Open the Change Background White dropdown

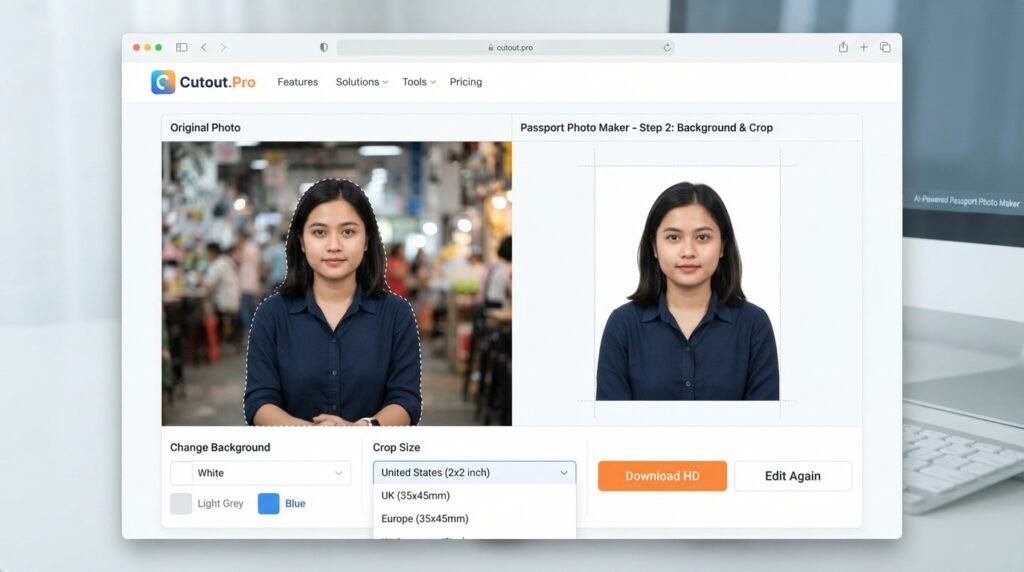click(x=261, y=473)
